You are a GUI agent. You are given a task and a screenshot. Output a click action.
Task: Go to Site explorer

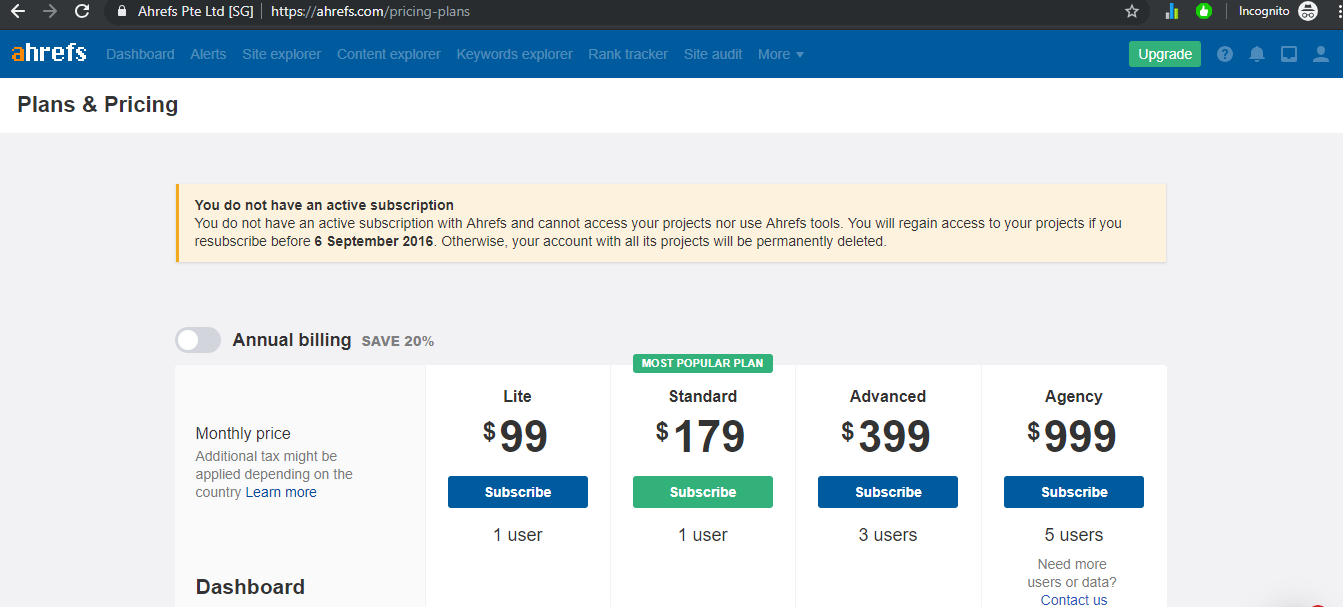coord(282,54)
